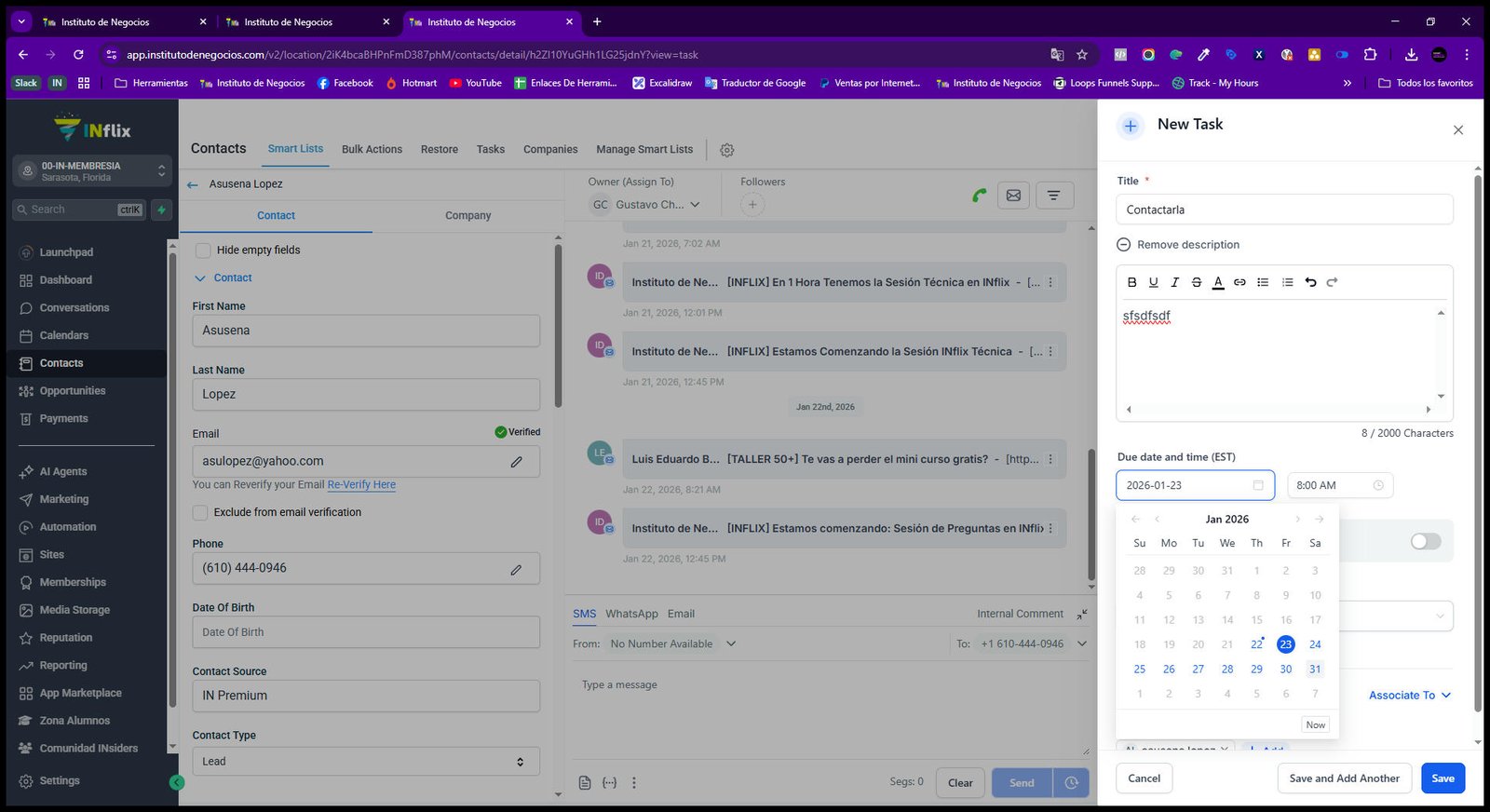Image resolution: width=1490 pixels, height=812 pixels.
Task: Check Hide empty fields box
Action: pos(202,250)
